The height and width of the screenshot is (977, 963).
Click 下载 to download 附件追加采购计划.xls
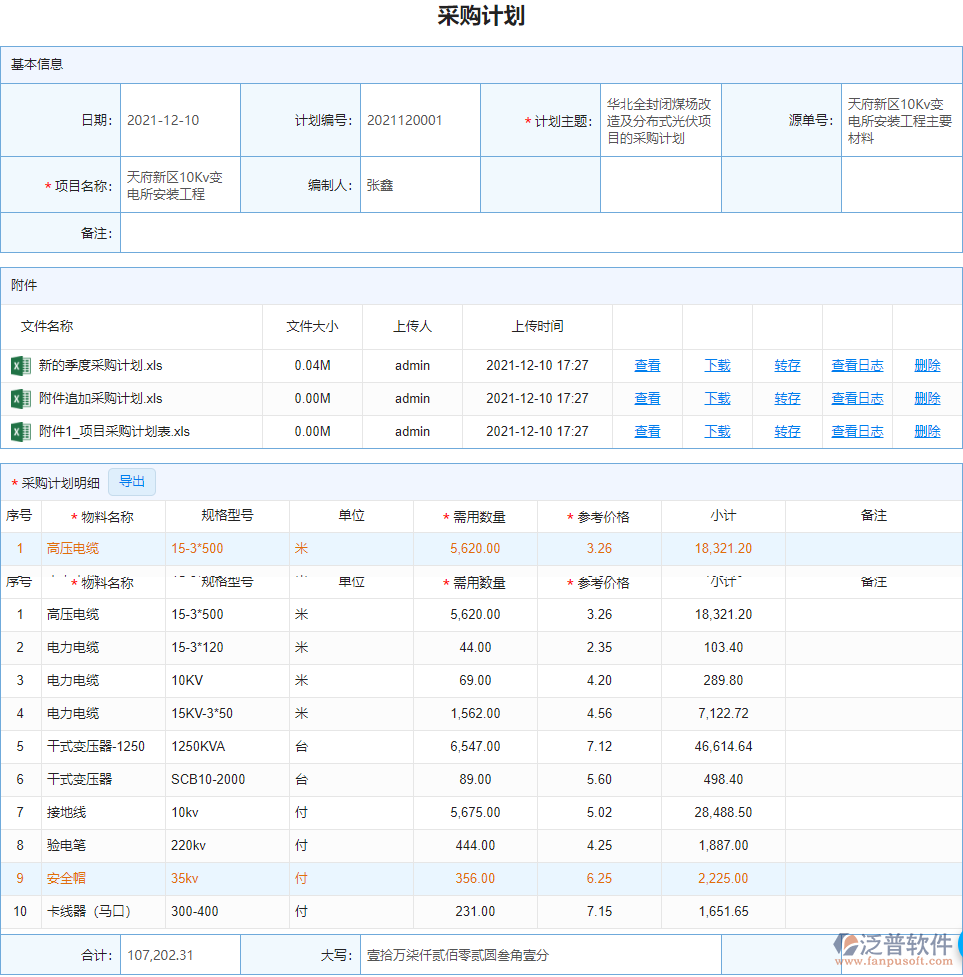click(717, 398)
